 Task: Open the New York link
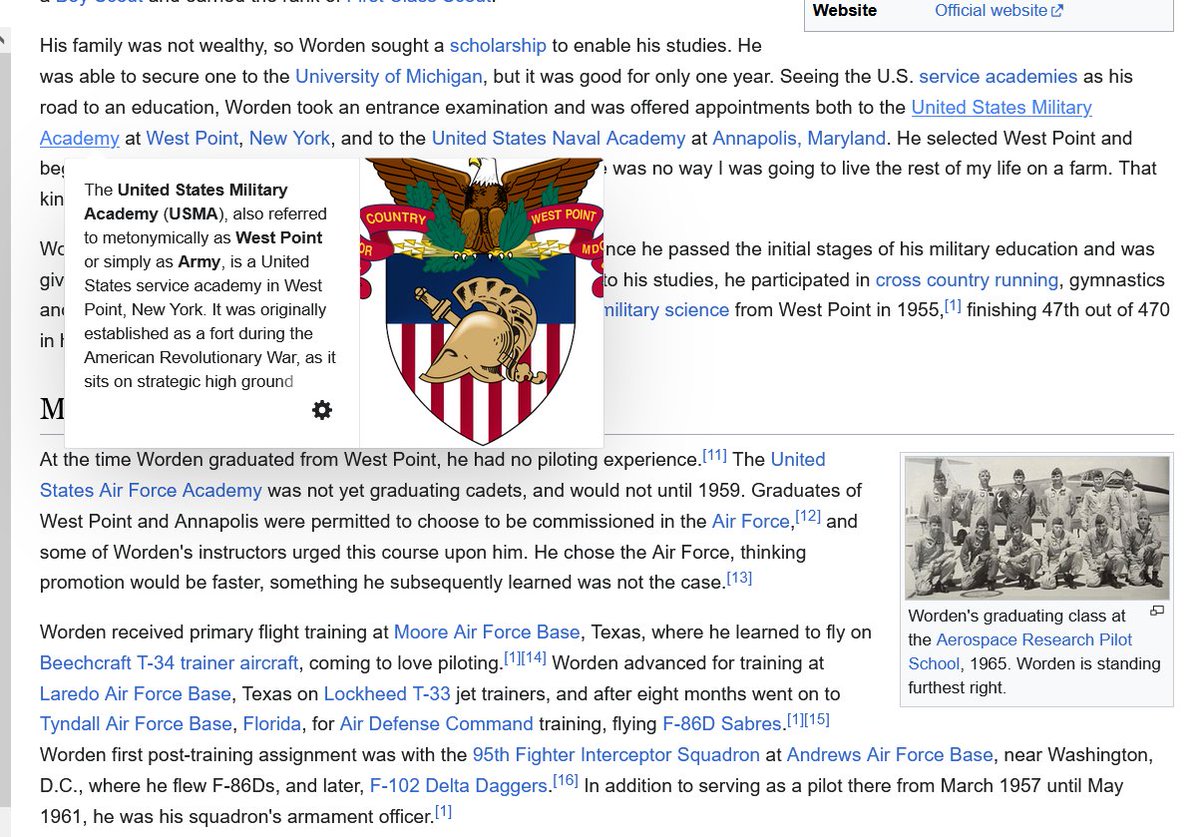point(290,138)
